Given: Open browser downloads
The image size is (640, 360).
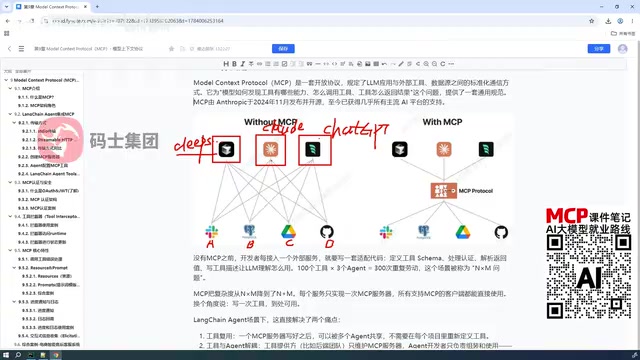Looking at the screenshot, I should coord(608,21).
